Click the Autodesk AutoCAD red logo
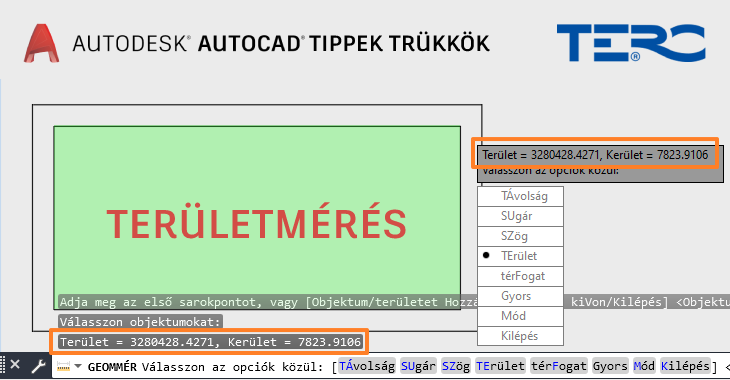730x380 pixels. click(x=41, y=43)
